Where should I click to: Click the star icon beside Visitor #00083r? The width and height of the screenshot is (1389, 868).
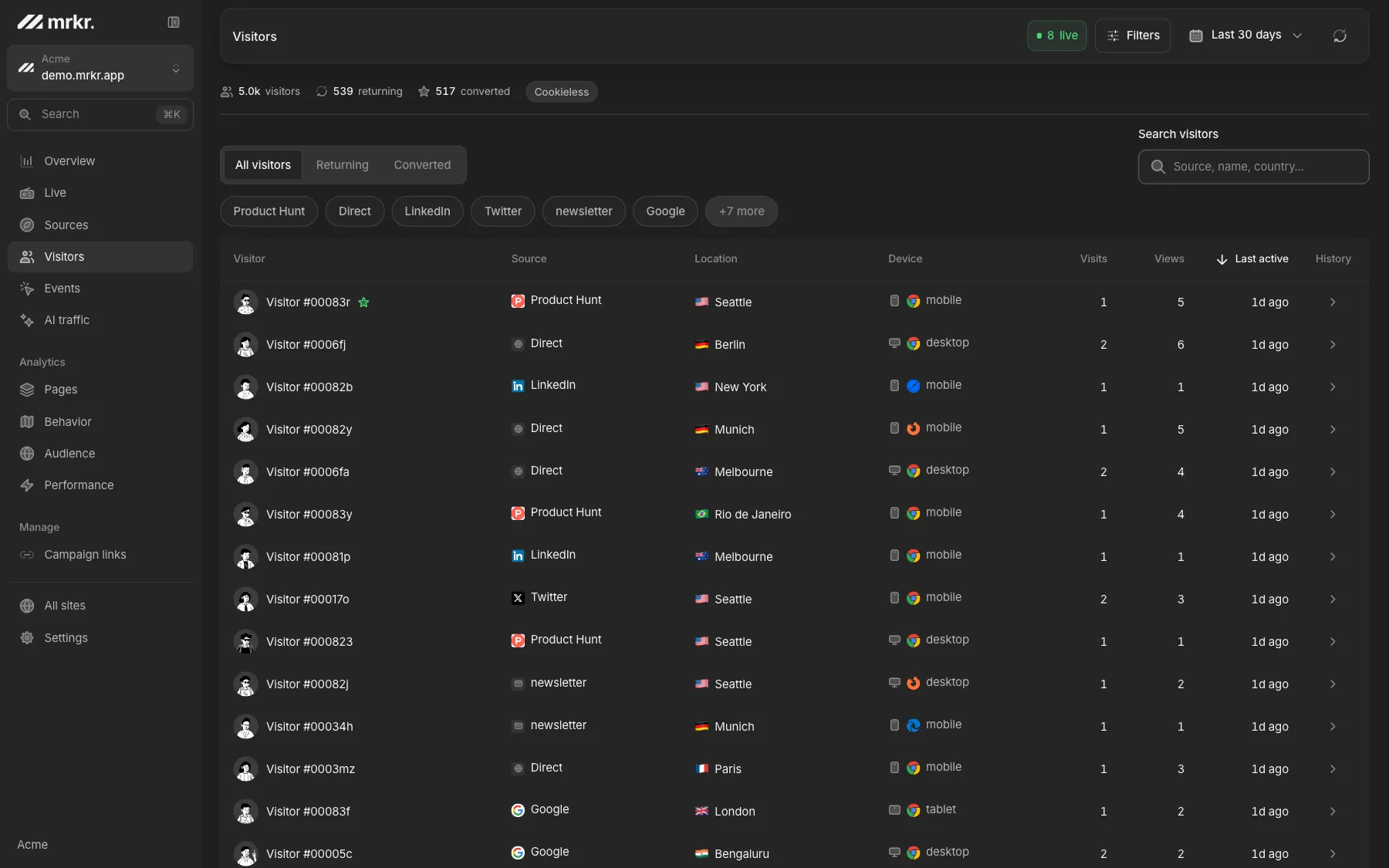tap(363, 302)
